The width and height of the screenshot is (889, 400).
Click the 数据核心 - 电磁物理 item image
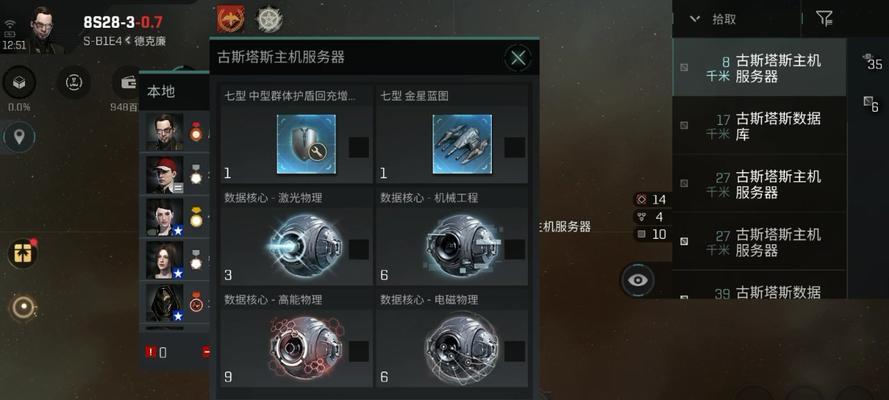pos(462,346)
